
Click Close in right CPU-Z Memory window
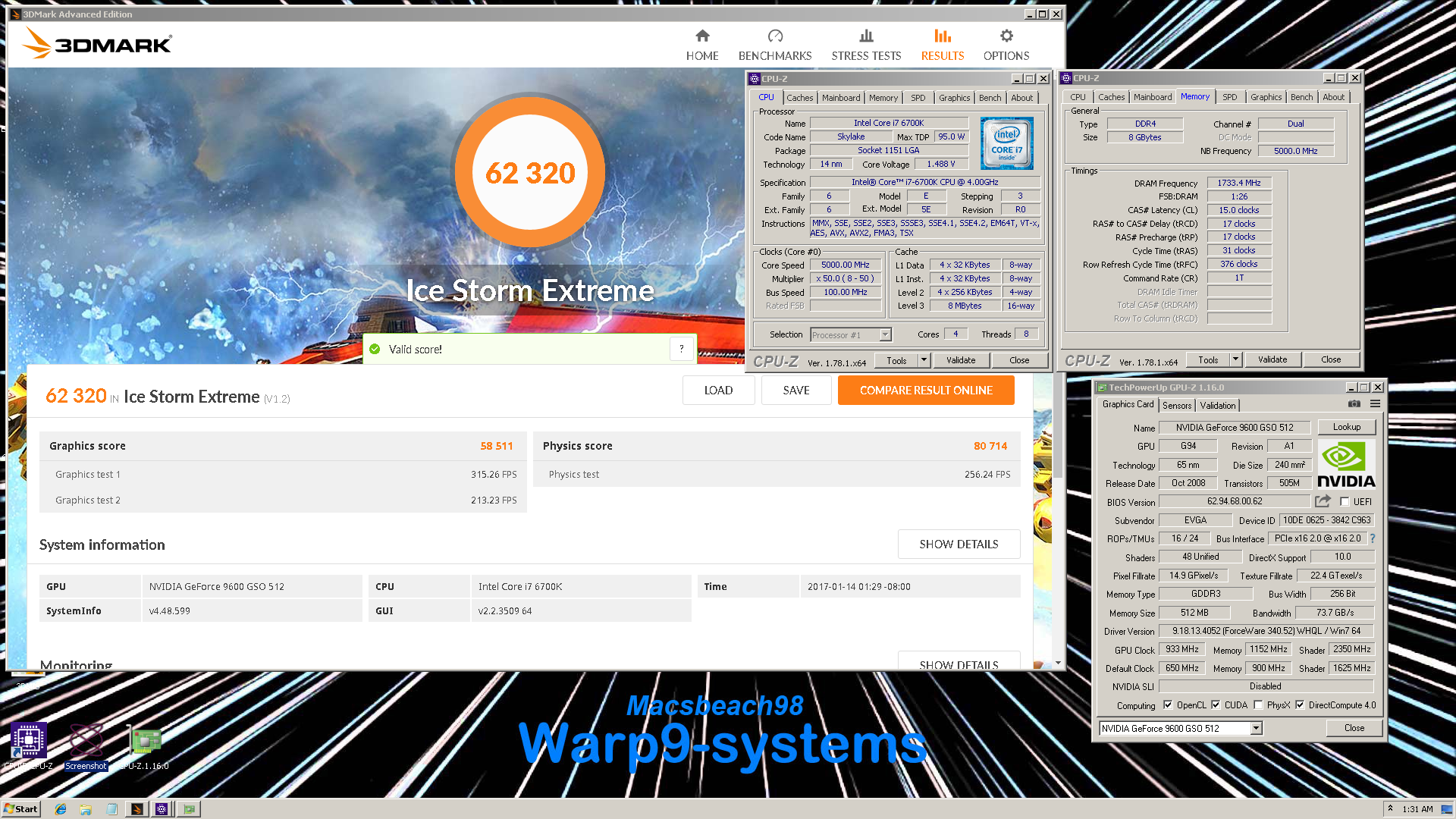1331,359
